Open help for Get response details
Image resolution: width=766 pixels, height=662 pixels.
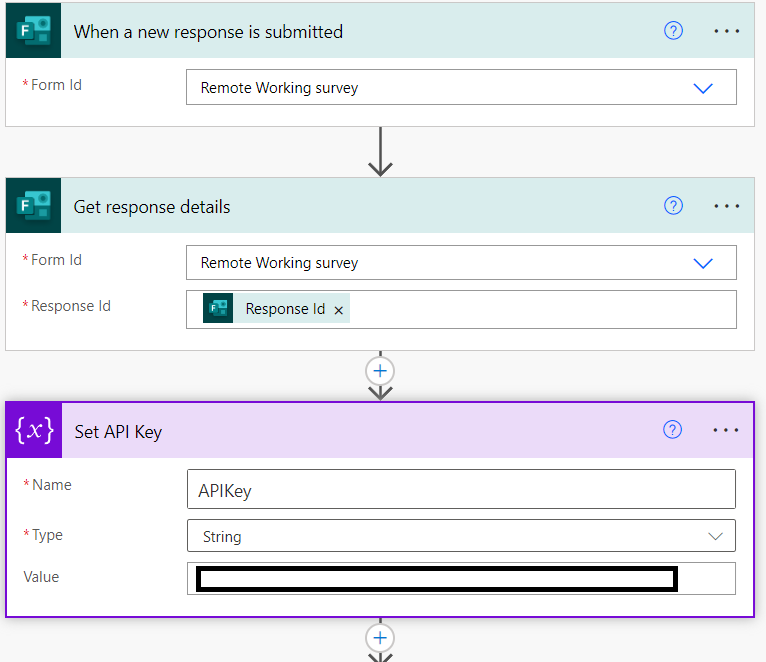tap(673, 206)
